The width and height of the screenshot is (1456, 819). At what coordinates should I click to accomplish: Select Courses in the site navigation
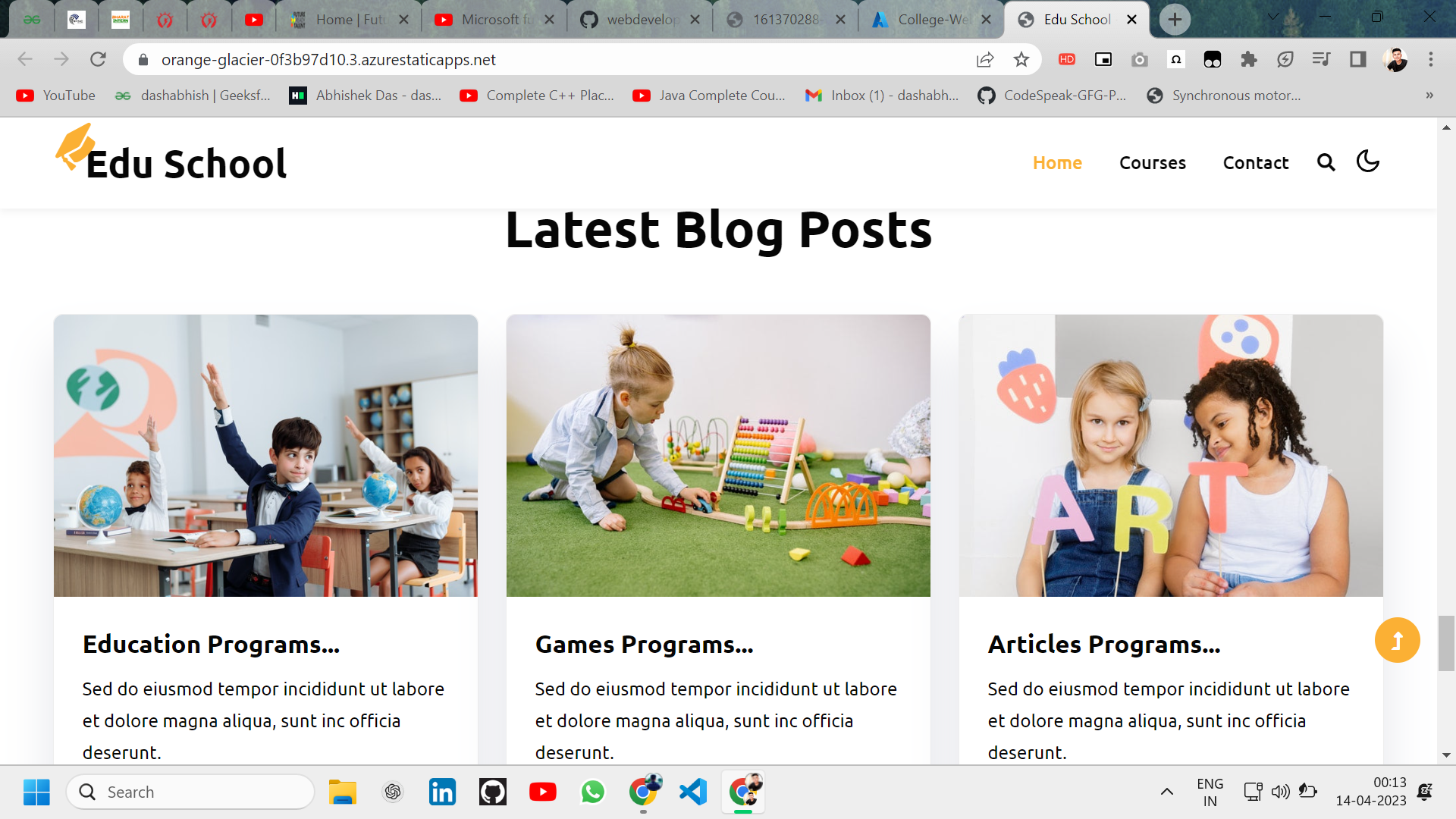1152,162
